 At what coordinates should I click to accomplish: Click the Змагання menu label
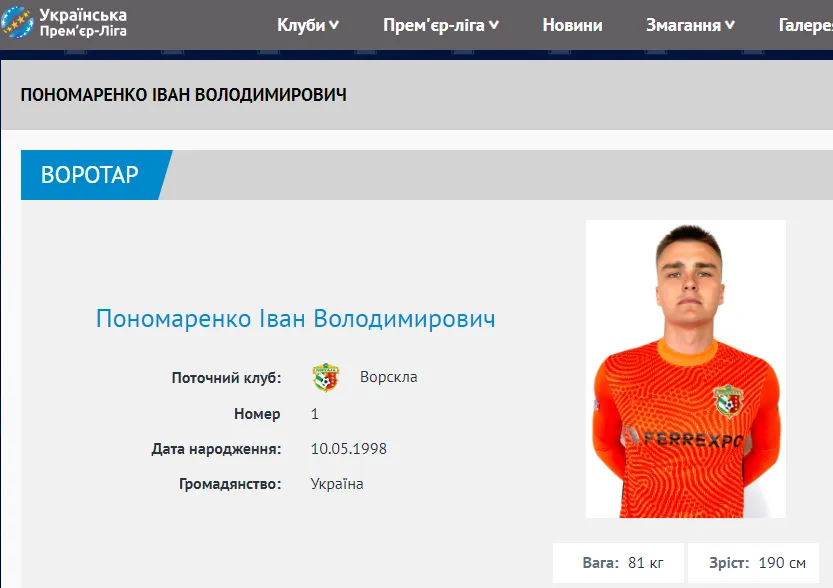click(x=683, y=25)
